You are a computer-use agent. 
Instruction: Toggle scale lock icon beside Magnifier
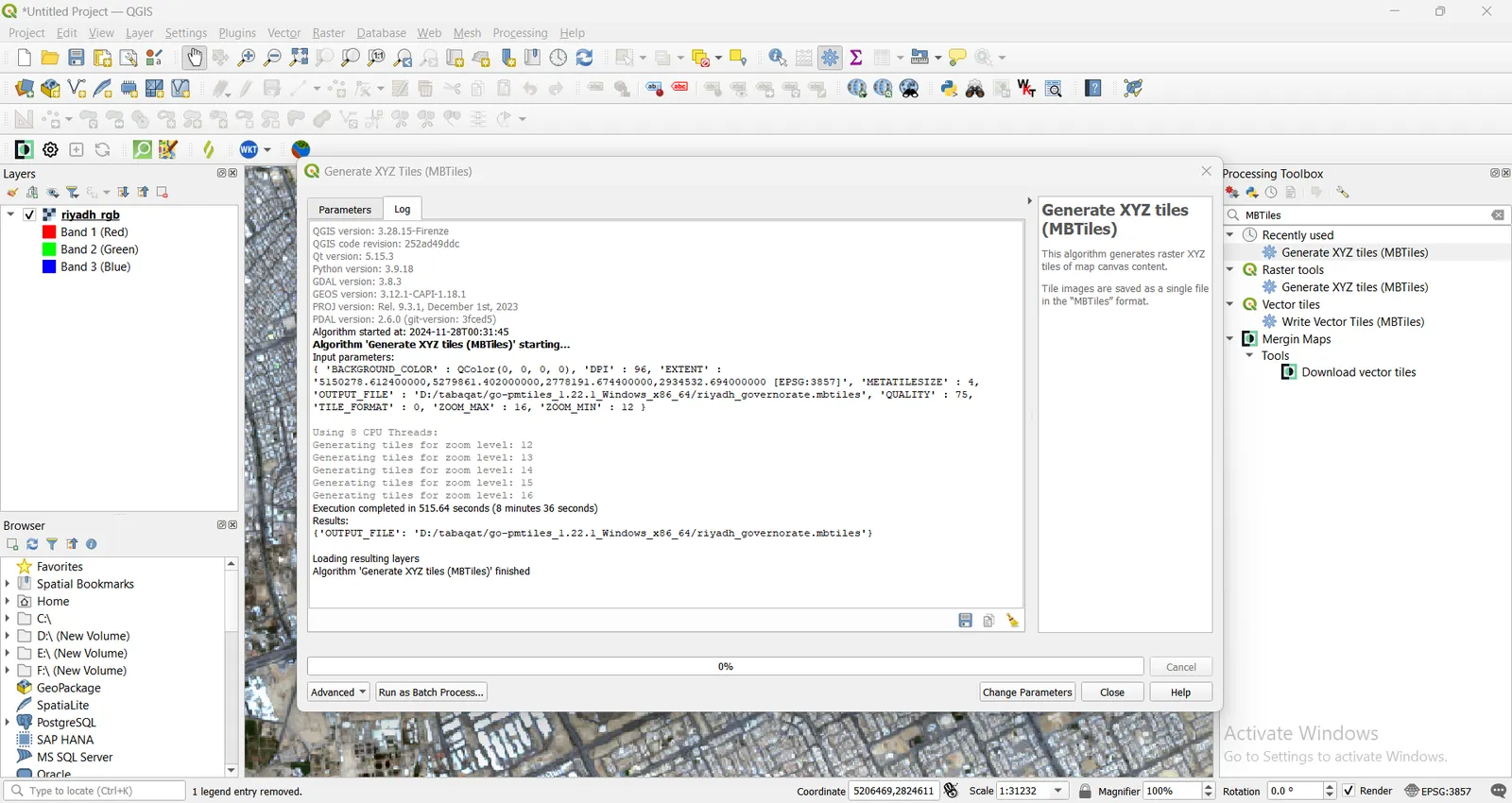tap(1085, 791)
